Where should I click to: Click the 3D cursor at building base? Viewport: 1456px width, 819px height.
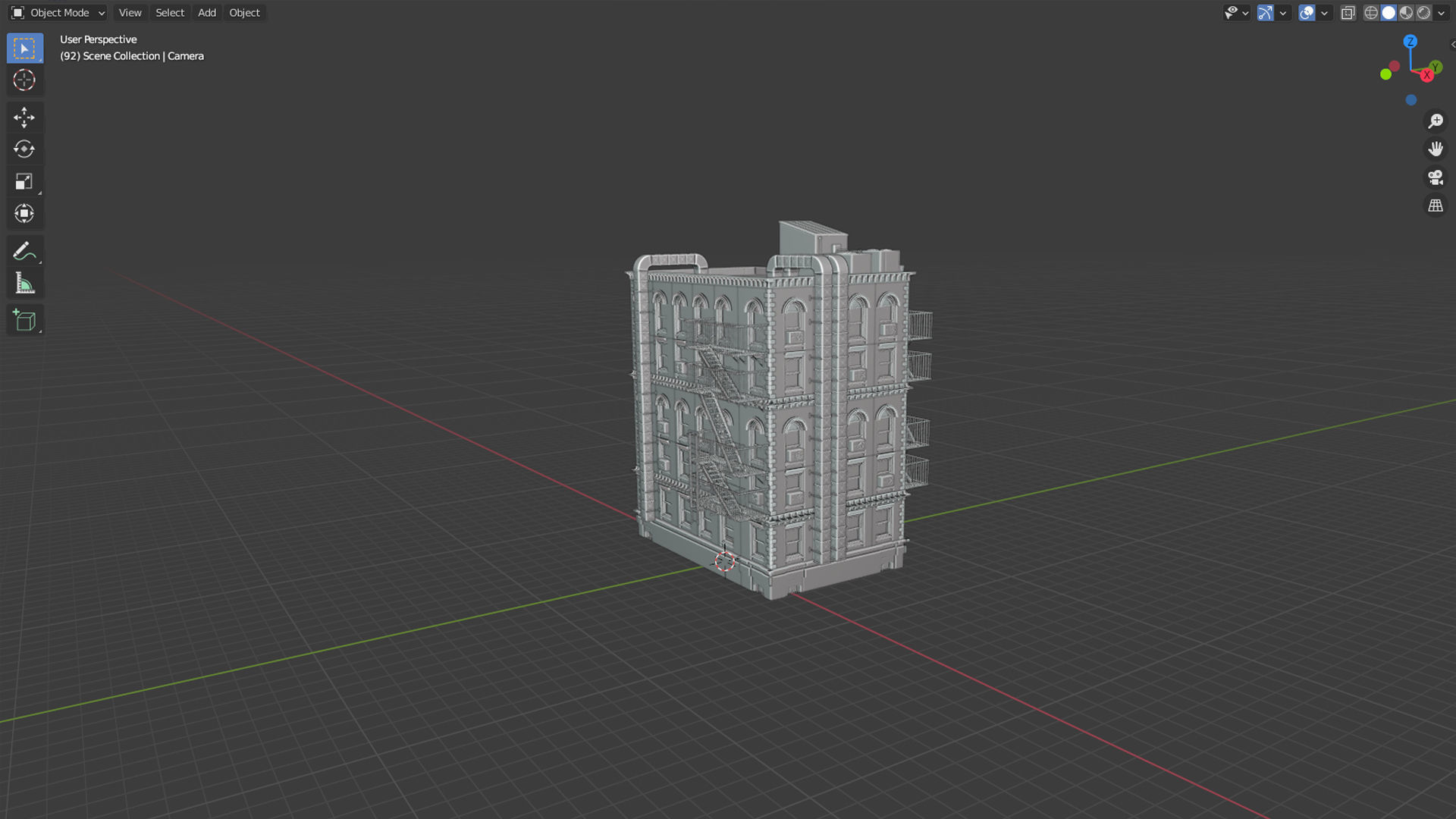click(x=724, y=561)
